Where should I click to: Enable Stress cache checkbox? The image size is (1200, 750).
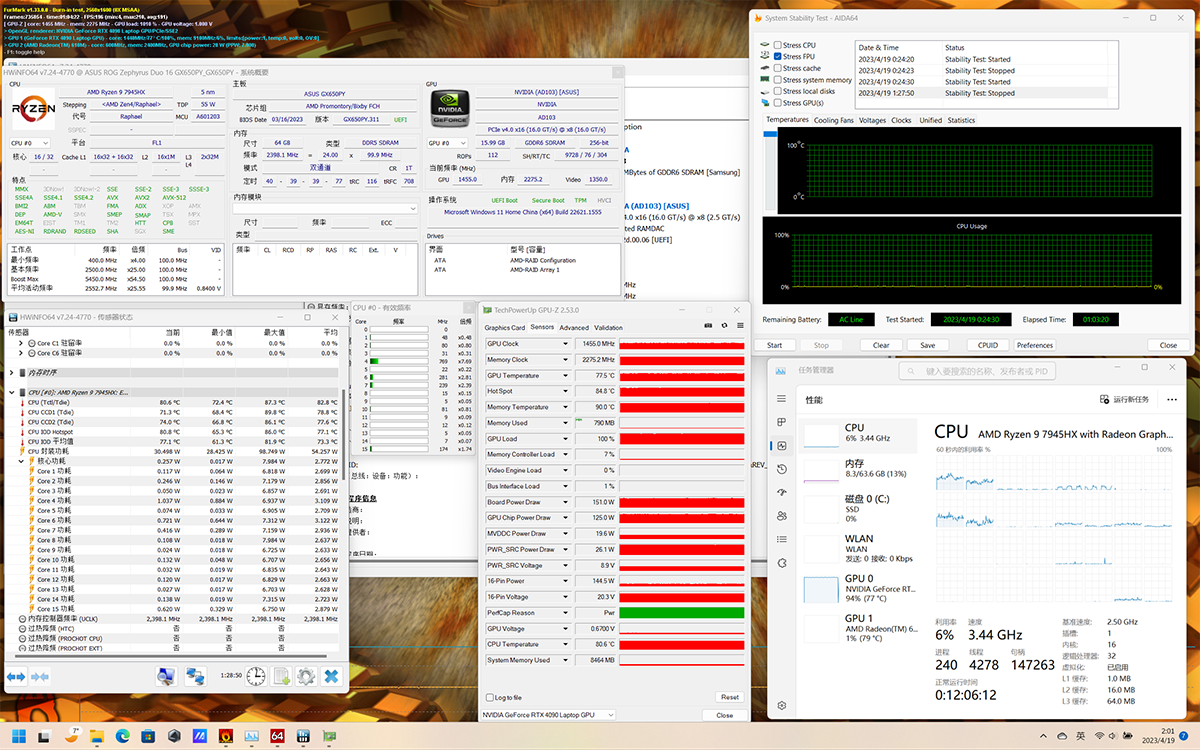click(x=779, y=68)
